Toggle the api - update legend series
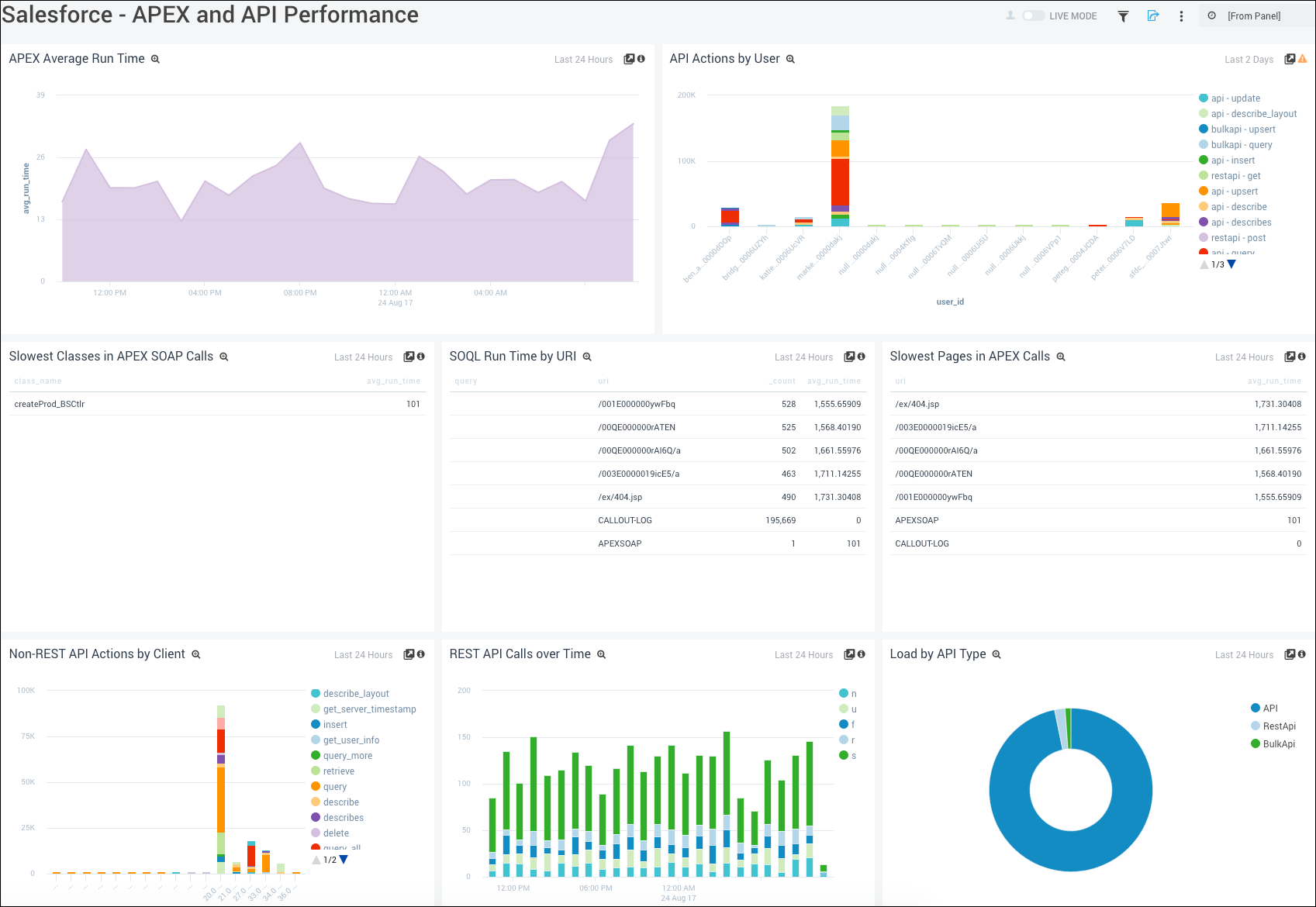This screenshot has height=907, width=1316. tap(1235, 98)
